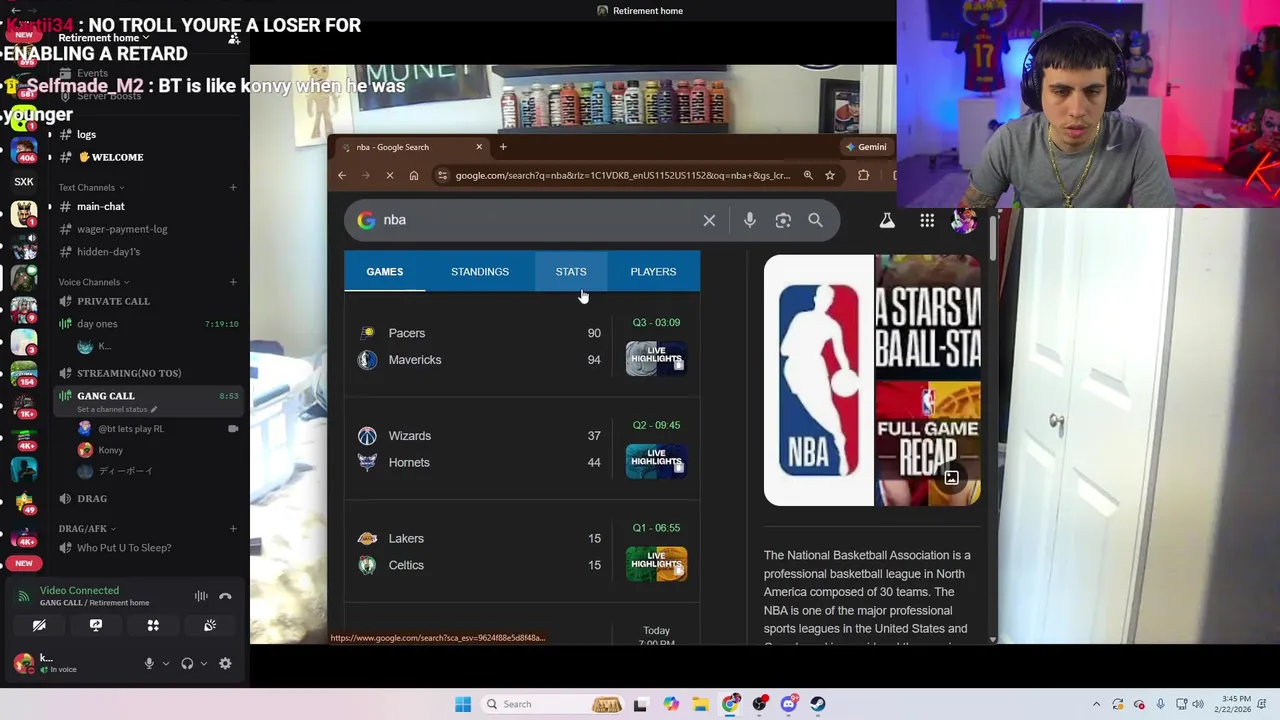The image size is (1280, 720).
Task: Mute Discord microphone
Action: pyautogui.click(x=149, y=663)
